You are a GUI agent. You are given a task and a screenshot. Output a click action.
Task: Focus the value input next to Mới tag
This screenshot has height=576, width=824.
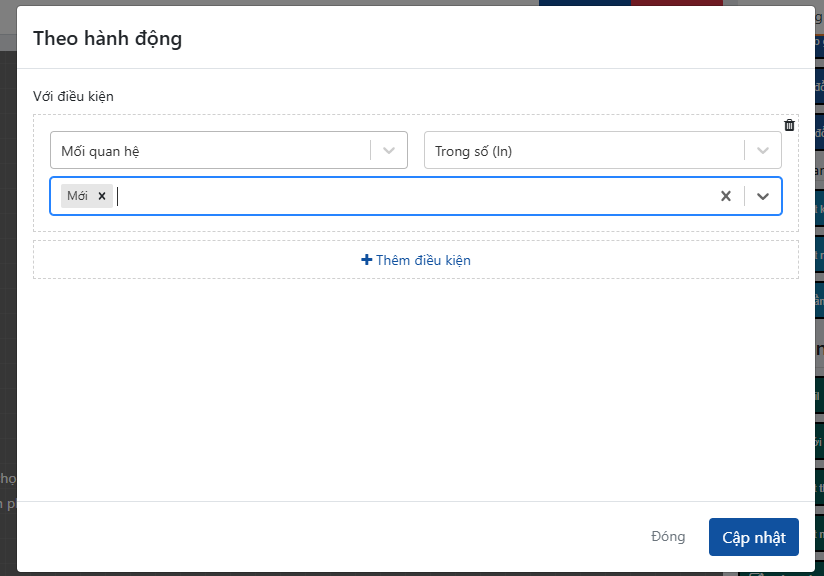point(400,196)
